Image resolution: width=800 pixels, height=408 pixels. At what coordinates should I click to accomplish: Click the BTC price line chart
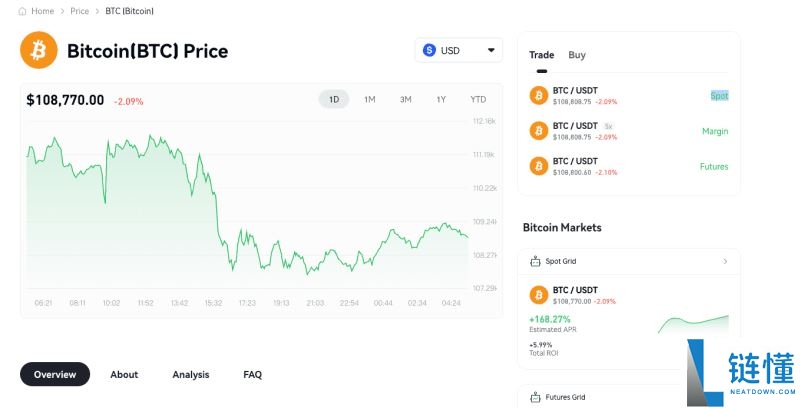(x=250, y=210)
